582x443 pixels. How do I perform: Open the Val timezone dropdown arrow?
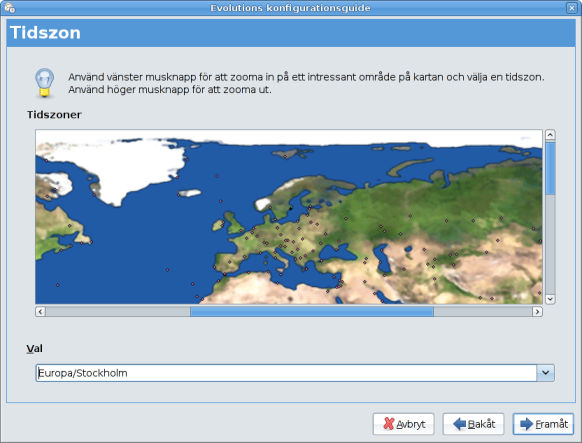coord(545,373)
